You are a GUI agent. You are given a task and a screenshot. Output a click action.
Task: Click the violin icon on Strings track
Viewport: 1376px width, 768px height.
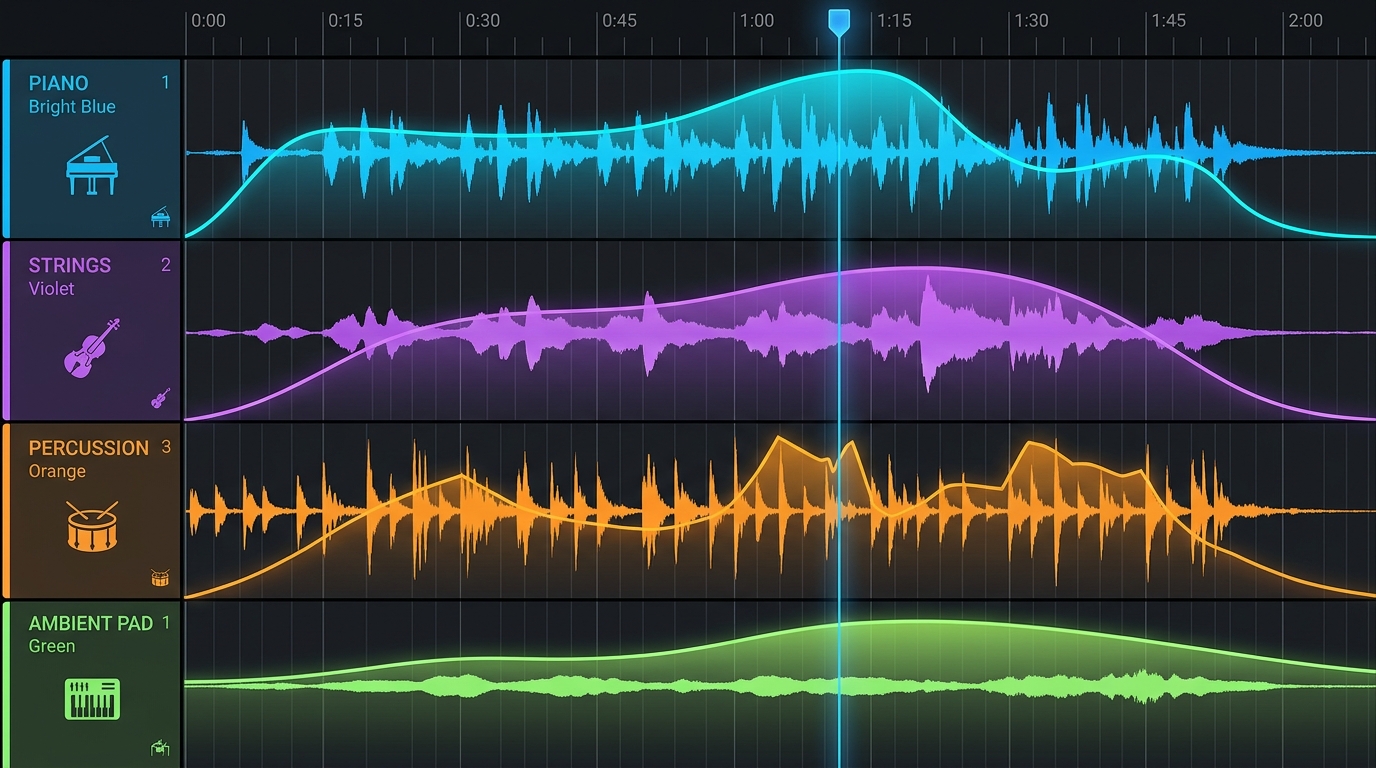pos(91,347)
